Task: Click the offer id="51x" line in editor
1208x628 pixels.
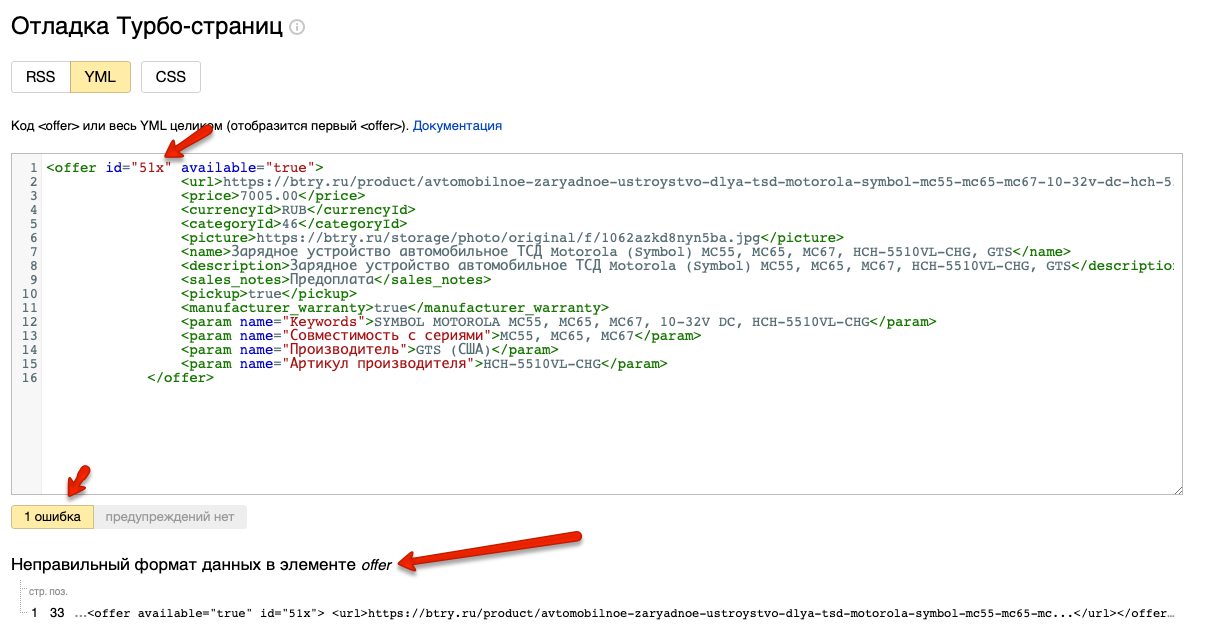Action: pyautogui.click(x=185, y=168)
